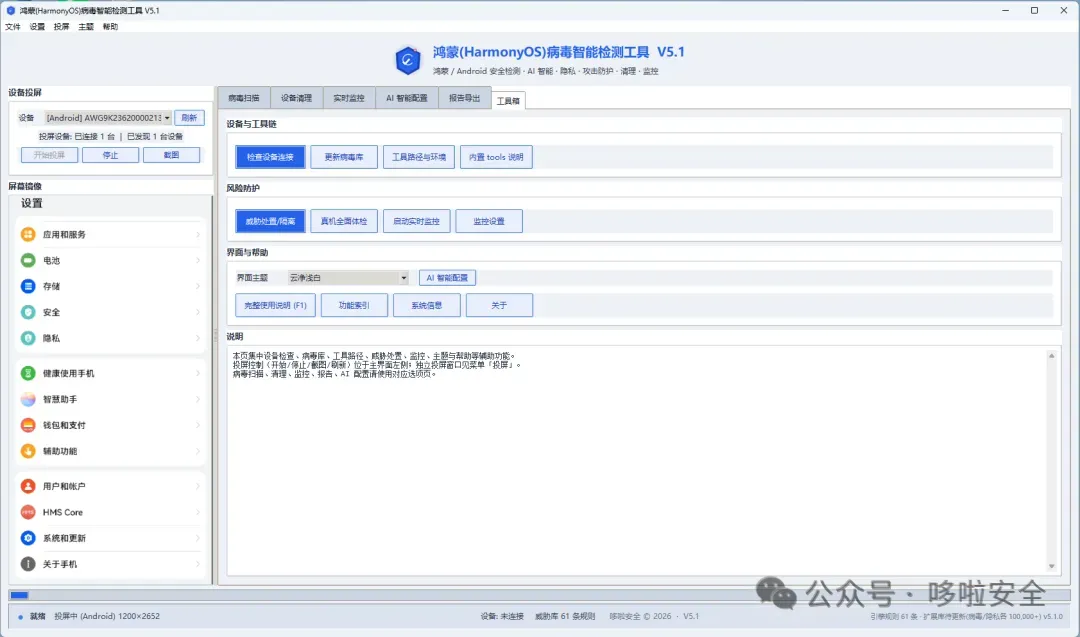Select the 工具箱 tab
The image size is (1080, 637).
(508, 101)
